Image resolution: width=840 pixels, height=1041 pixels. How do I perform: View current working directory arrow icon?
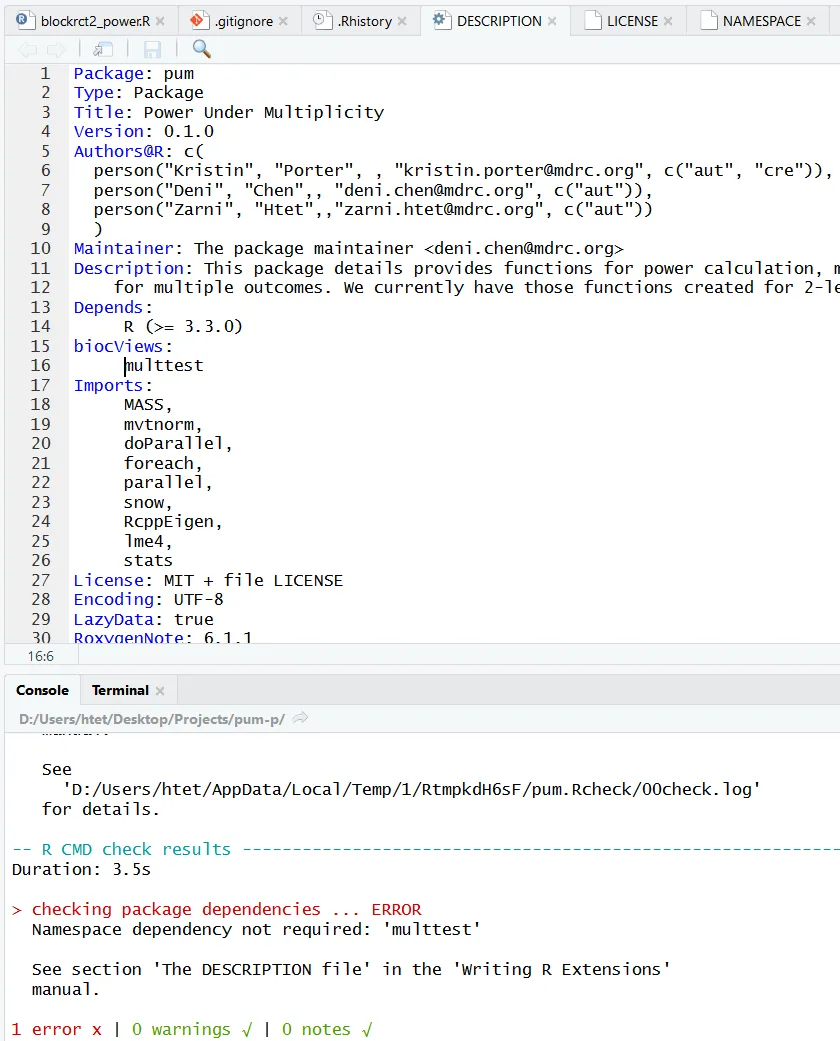(300, 718)
